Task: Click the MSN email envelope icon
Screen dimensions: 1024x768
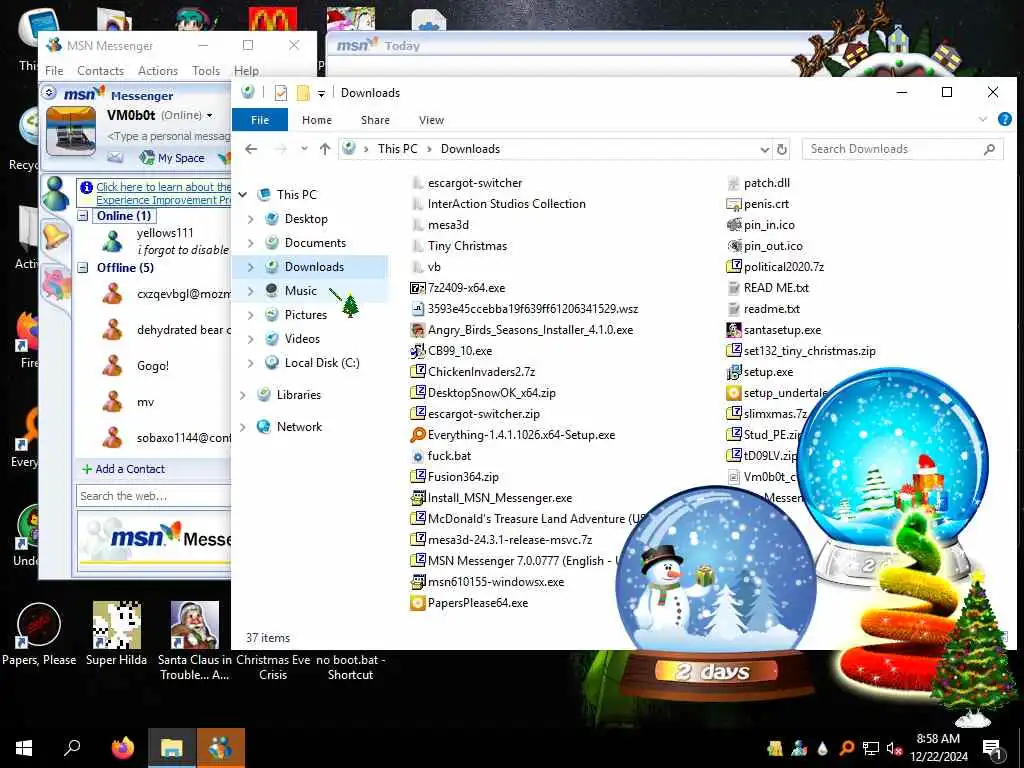Action: coord(116,157)
